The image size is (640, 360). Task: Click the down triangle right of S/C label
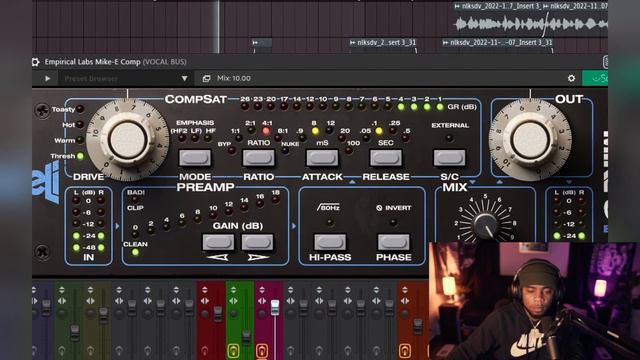tap(473, 182)
